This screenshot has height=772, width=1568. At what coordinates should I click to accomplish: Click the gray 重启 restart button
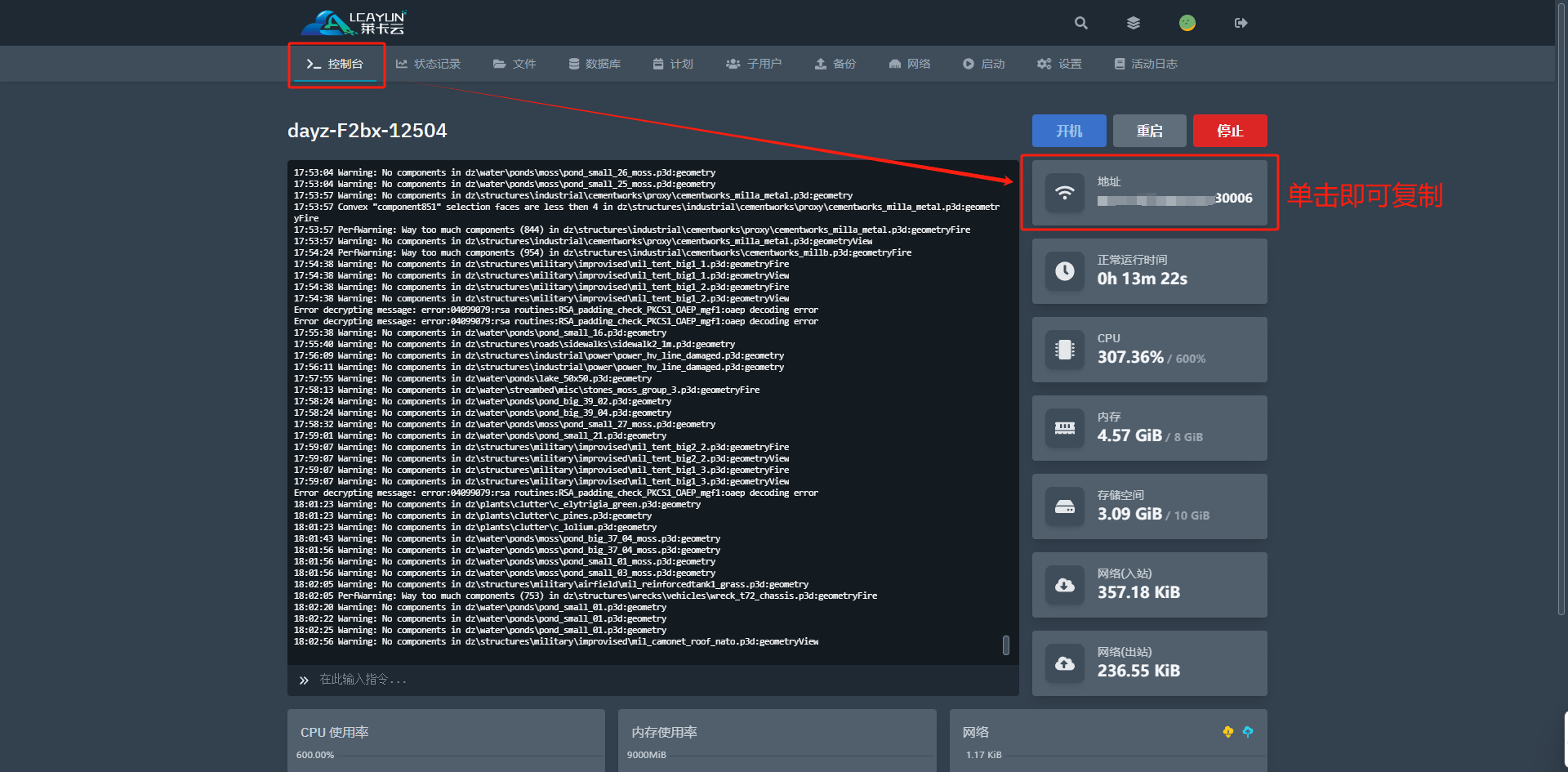(1149, 131)
